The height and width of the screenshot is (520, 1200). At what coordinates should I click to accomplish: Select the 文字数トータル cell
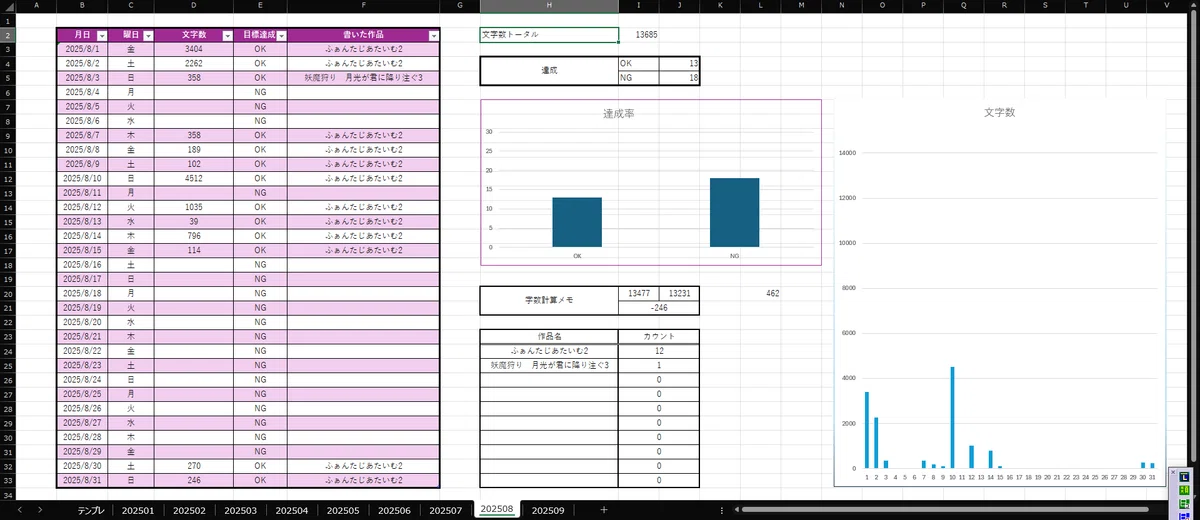tap(549, 35)
